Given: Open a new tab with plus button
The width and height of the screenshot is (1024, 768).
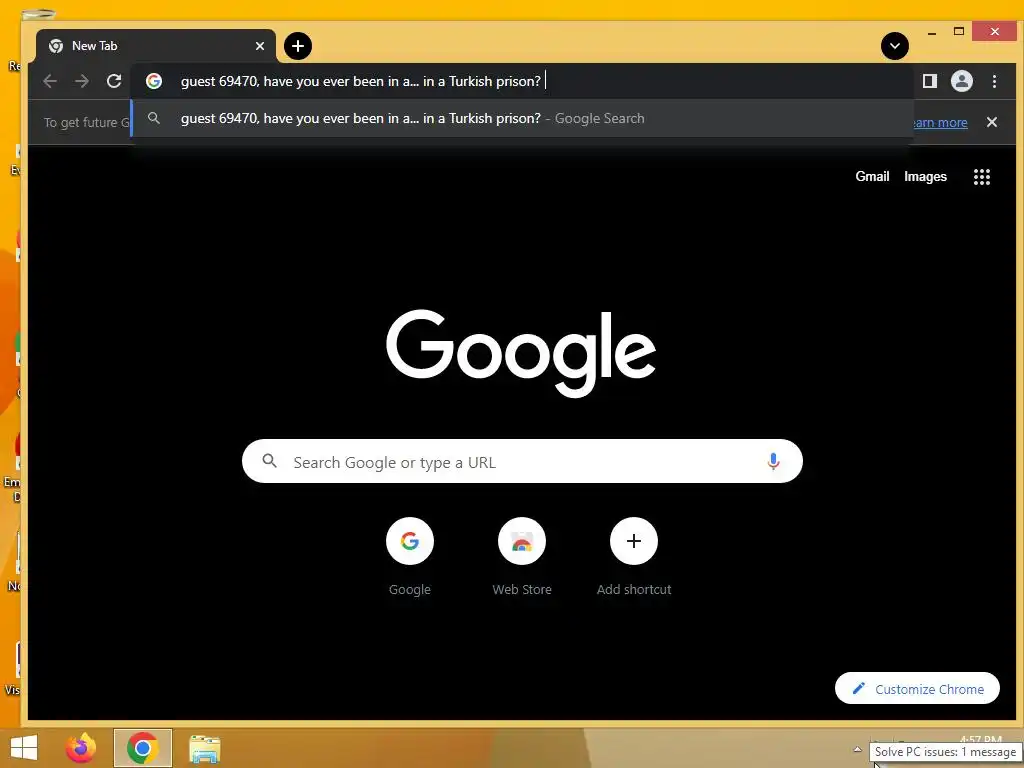Looking at the screenshot, I should (298, 46).
